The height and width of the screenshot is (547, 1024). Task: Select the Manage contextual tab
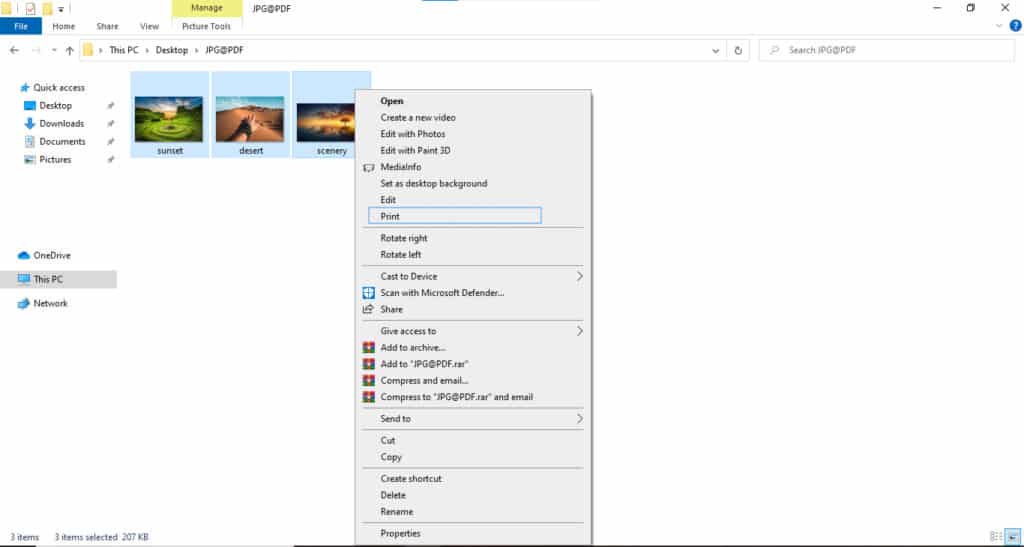click(x=206, y=8)
